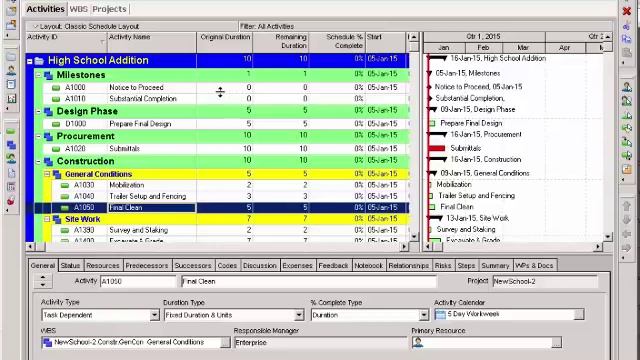Open the red Risks icon in left sidebar
Viewport: 640px width, 360px height.
(x=11, y=200)
